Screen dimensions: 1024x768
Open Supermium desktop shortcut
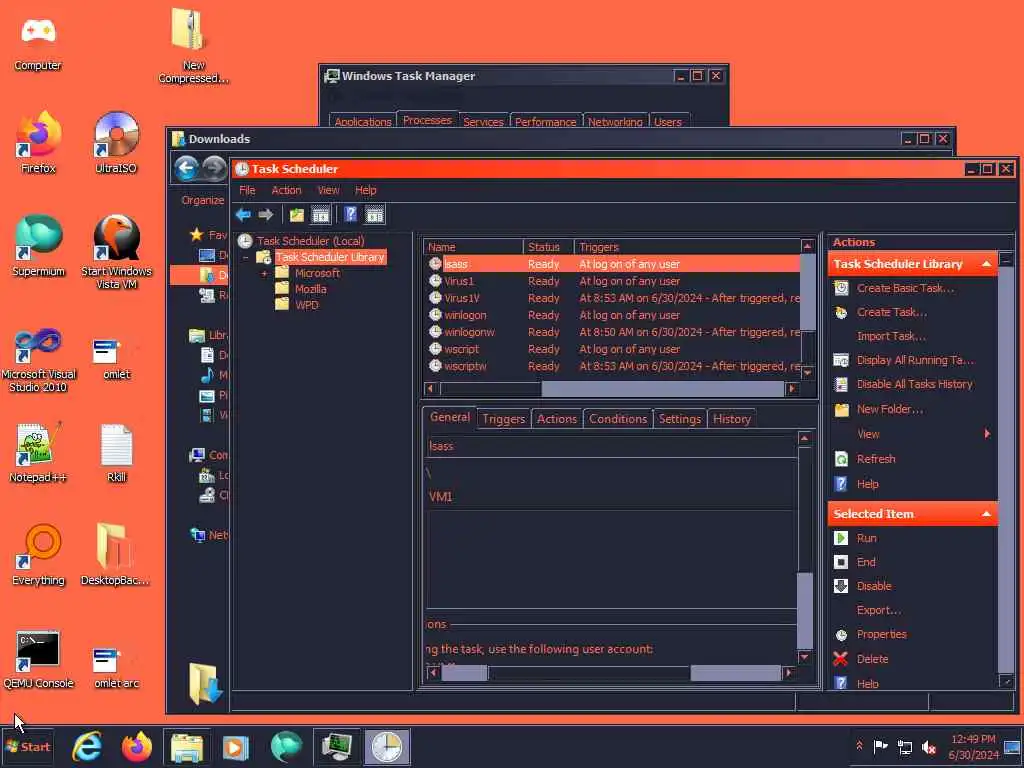(x=38, y=246)
